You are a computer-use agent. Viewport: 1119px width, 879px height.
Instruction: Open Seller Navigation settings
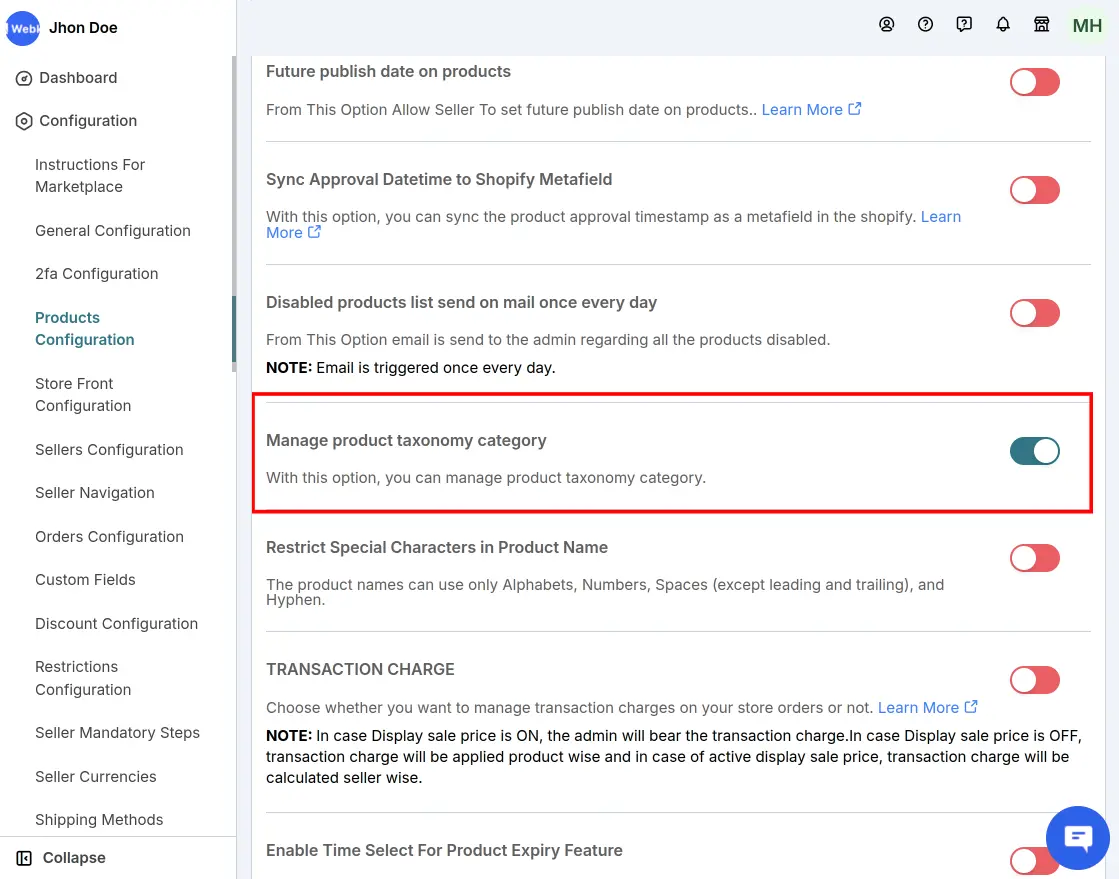click(x=94, y=492)
